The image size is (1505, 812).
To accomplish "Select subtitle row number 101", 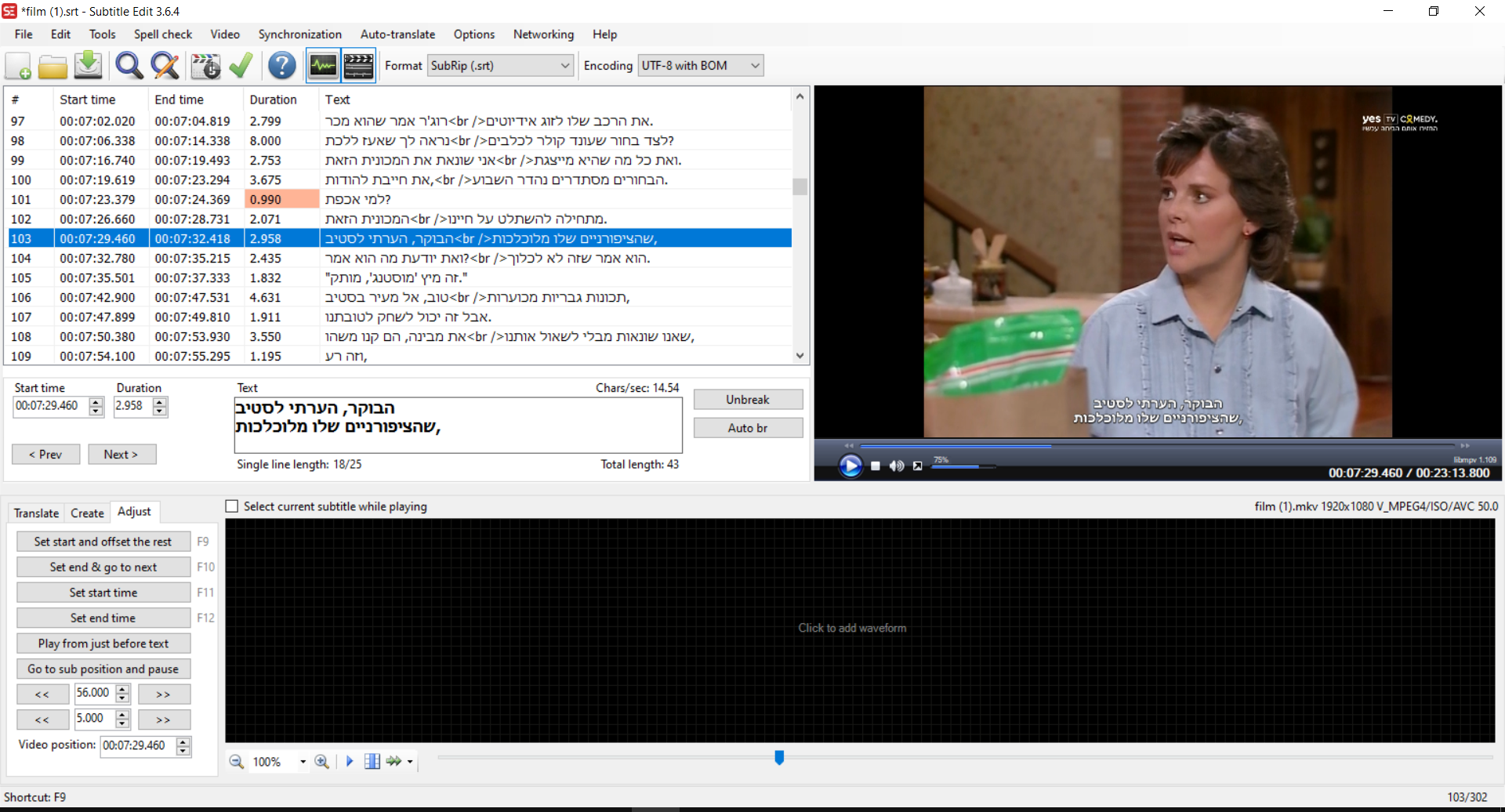I will pos(400,200).
